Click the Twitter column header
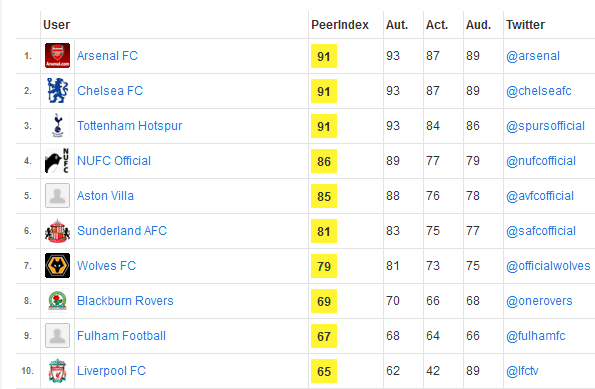The width and height of the screenshot is (595, 389). click(x=526, y=25)
